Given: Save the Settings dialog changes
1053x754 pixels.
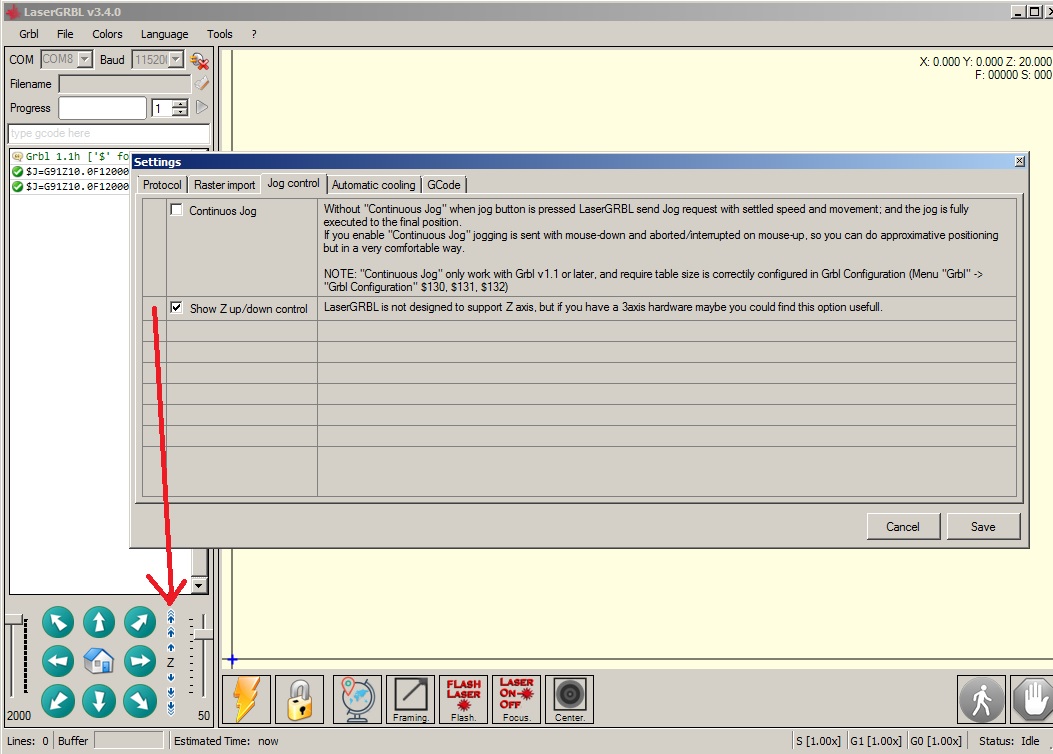Looking at the screenshot, I should 983,526.
